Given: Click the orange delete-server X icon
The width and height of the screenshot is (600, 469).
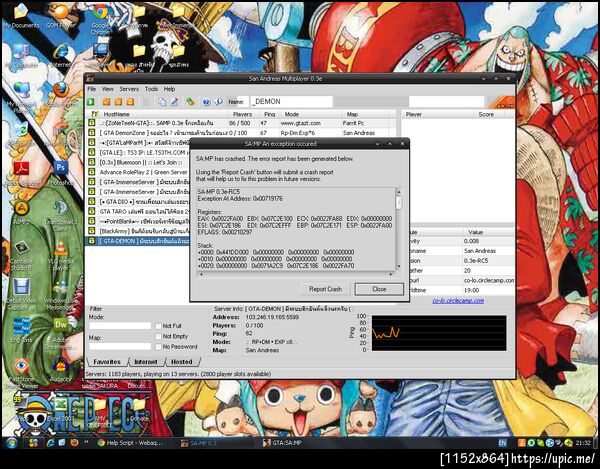Looking at the screenshot, I should point(119,102).
